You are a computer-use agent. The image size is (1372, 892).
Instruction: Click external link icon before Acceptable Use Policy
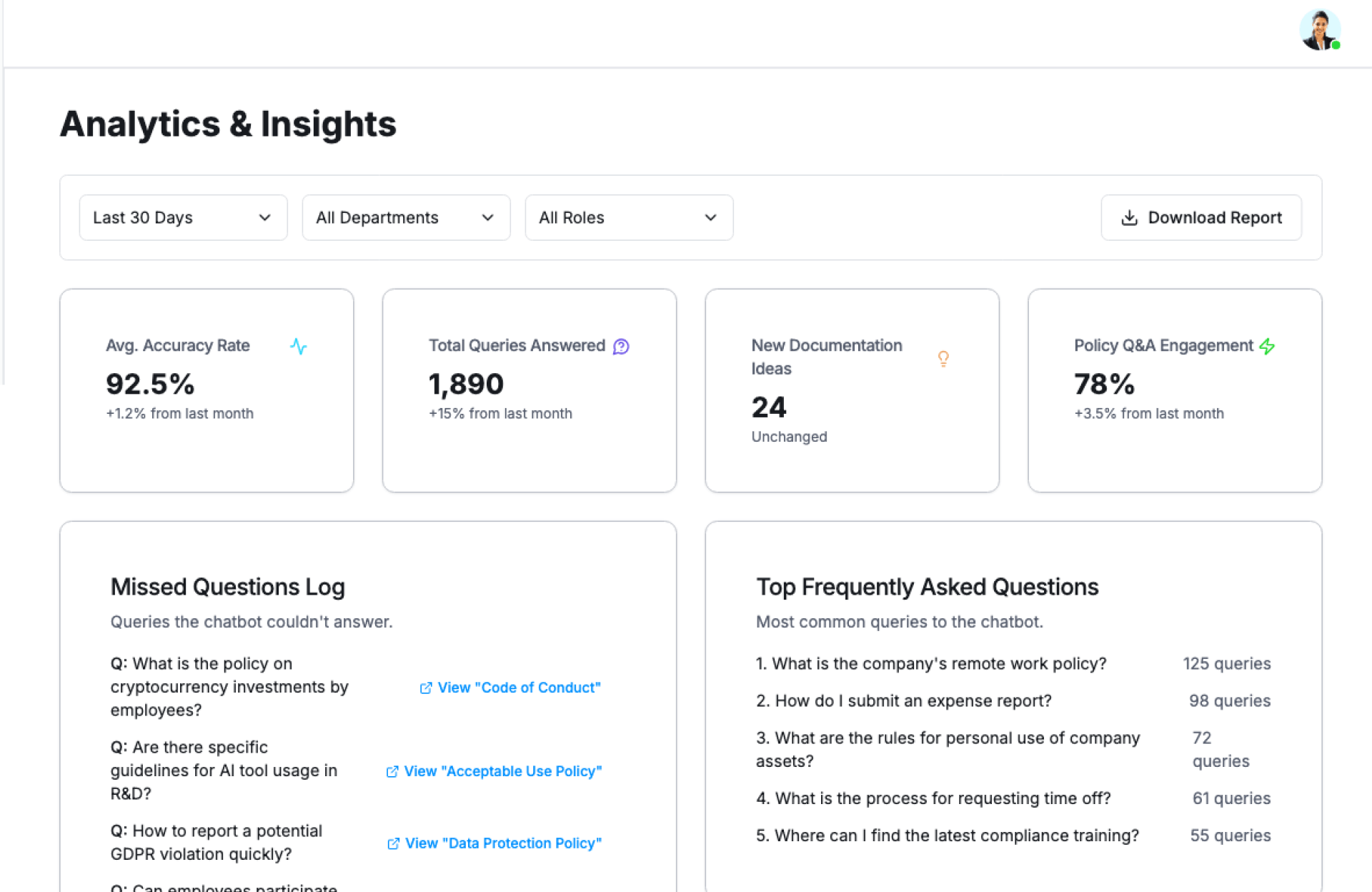pyautogui.click(x=392, y=771)
